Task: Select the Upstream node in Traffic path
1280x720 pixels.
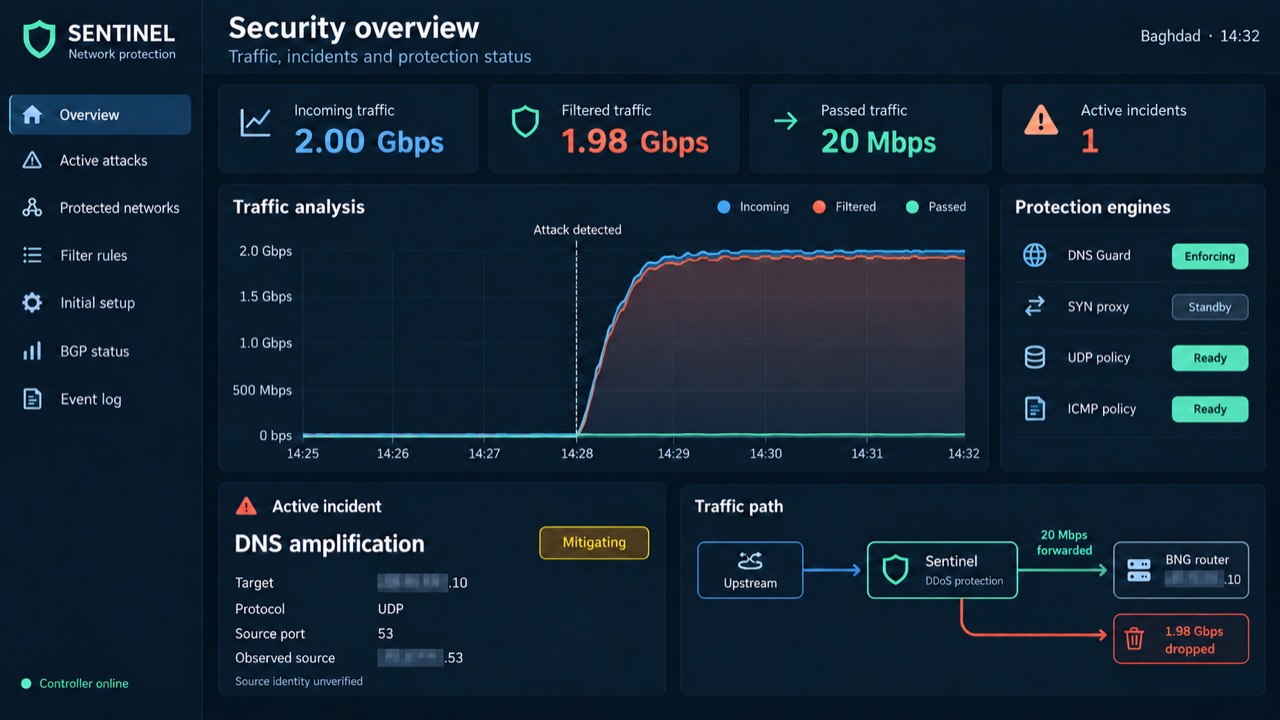Action: (x=750, y=570)
